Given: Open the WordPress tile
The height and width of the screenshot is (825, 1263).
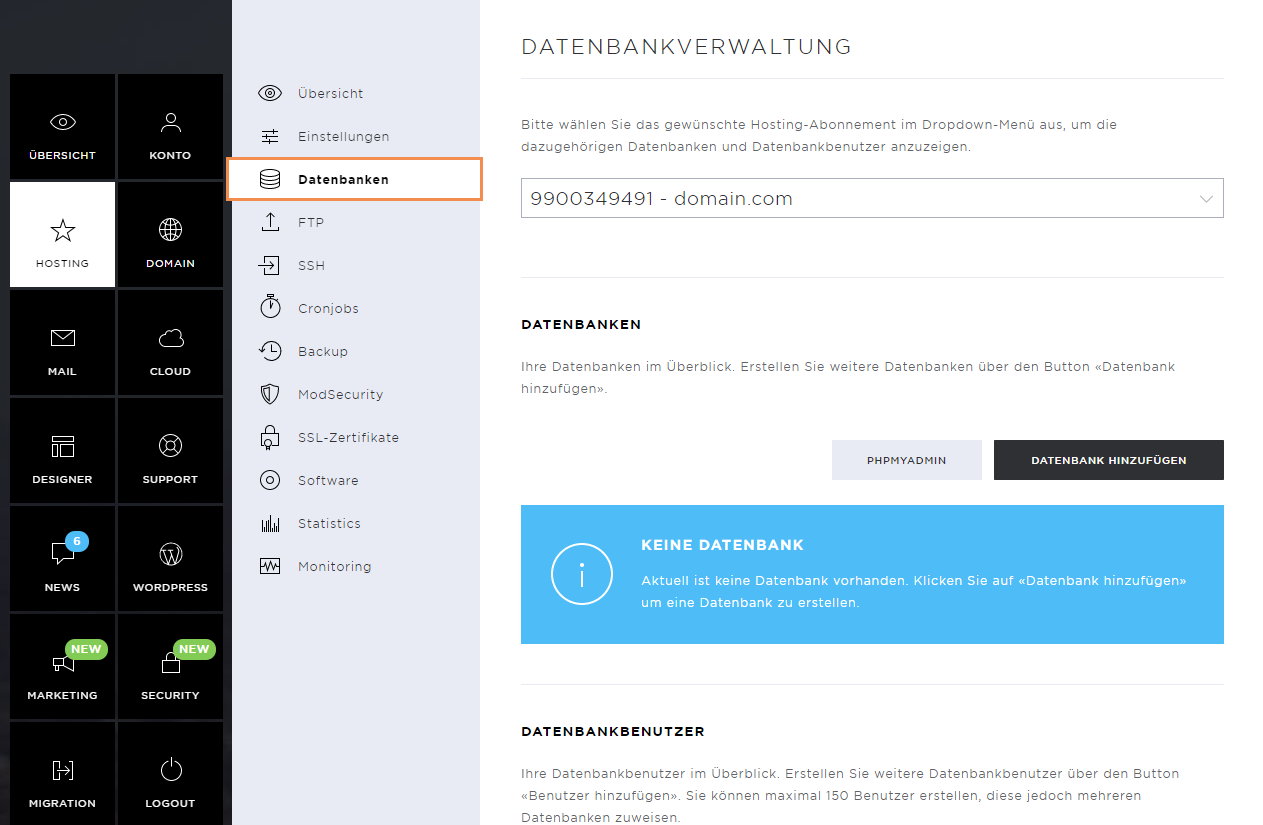Looking at the screenshot, I should coord(170,559).
